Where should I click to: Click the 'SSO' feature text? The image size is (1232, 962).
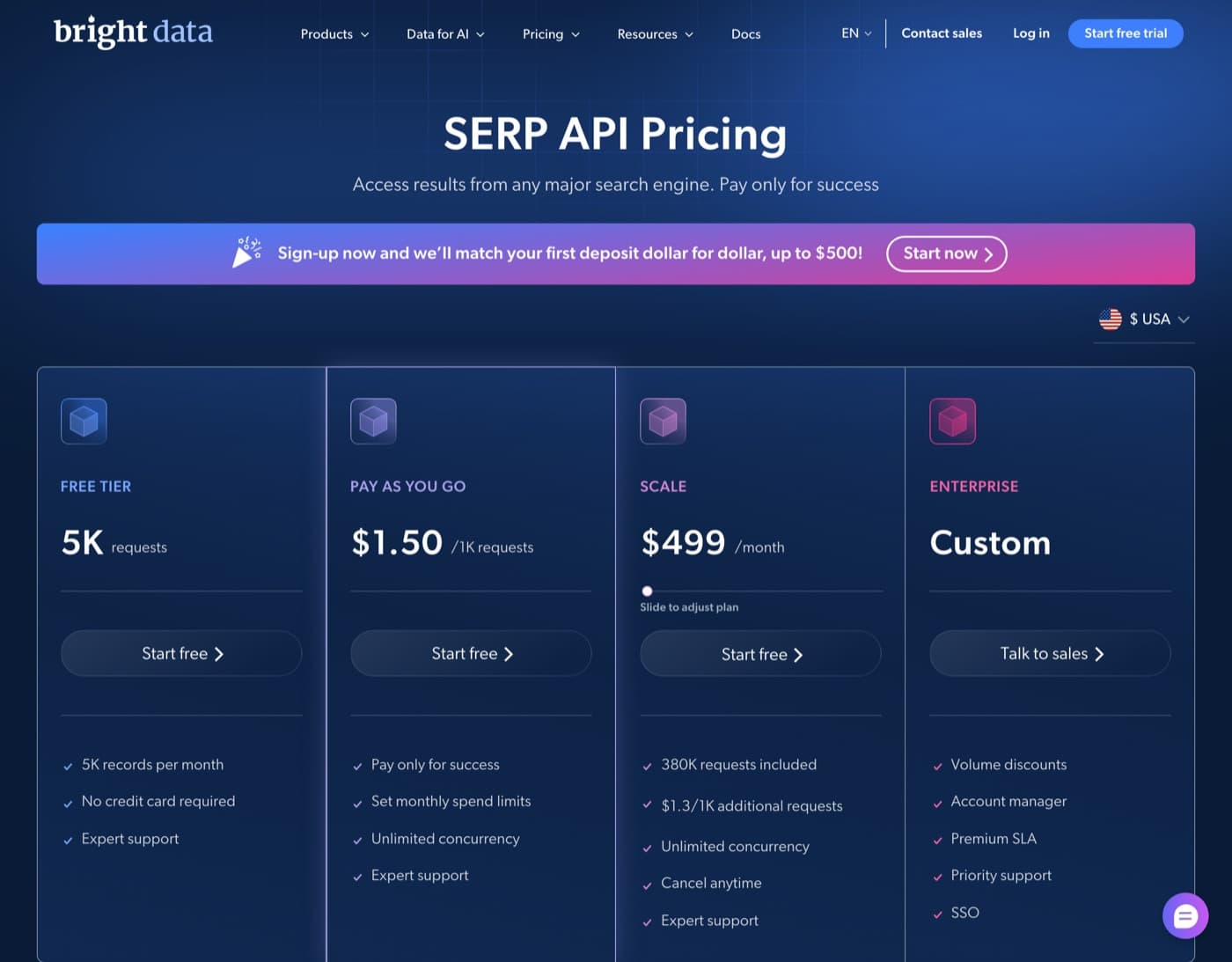pos(964,912)
